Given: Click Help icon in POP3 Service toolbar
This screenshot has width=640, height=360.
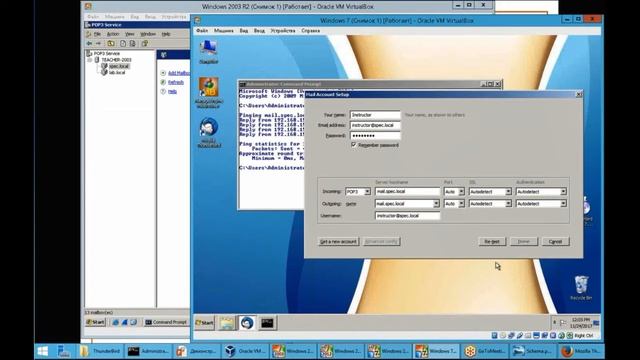Looking at the screenshot, I should tap(144, 43).
